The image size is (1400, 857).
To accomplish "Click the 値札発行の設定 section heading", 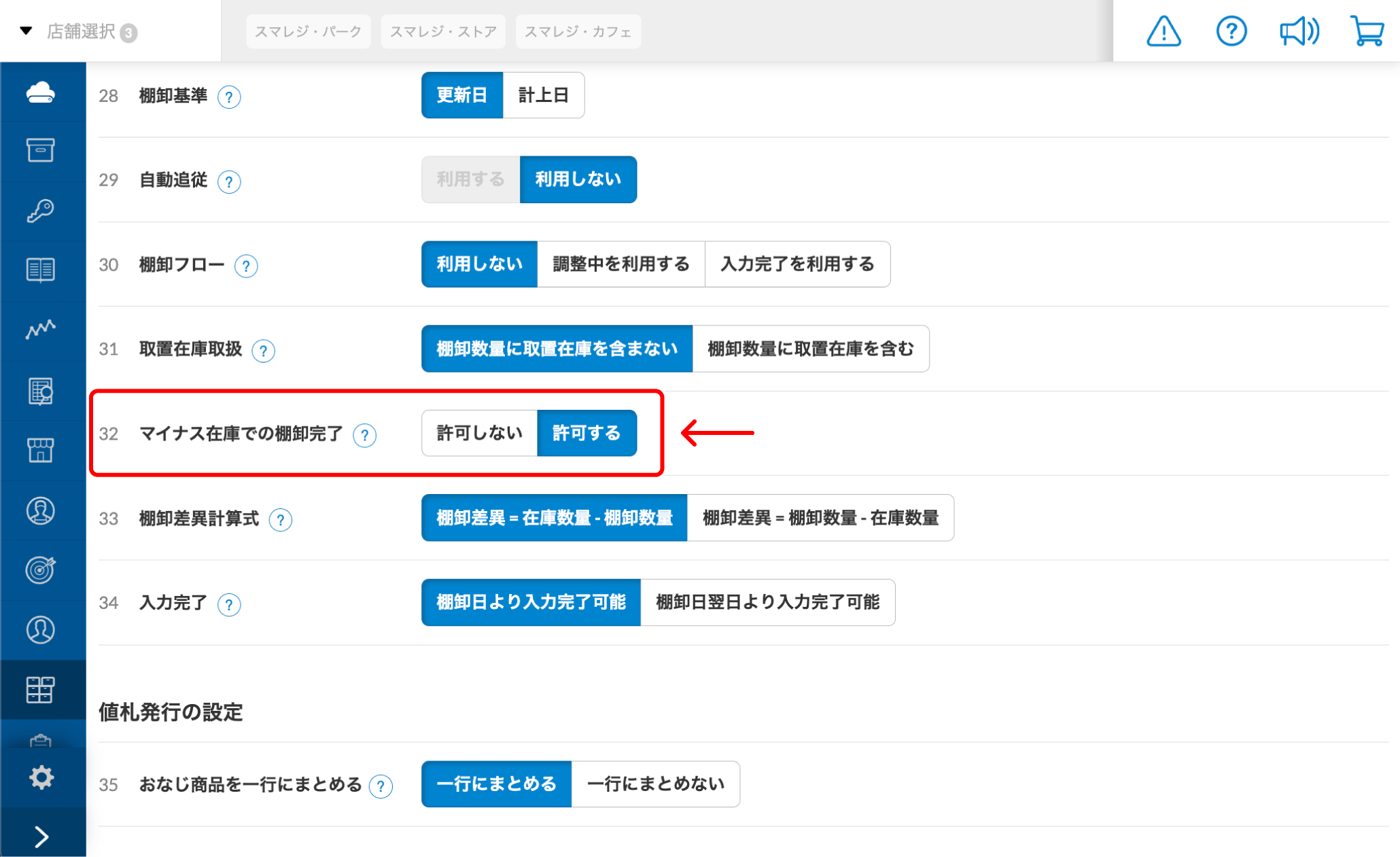I will coord(171,712).
